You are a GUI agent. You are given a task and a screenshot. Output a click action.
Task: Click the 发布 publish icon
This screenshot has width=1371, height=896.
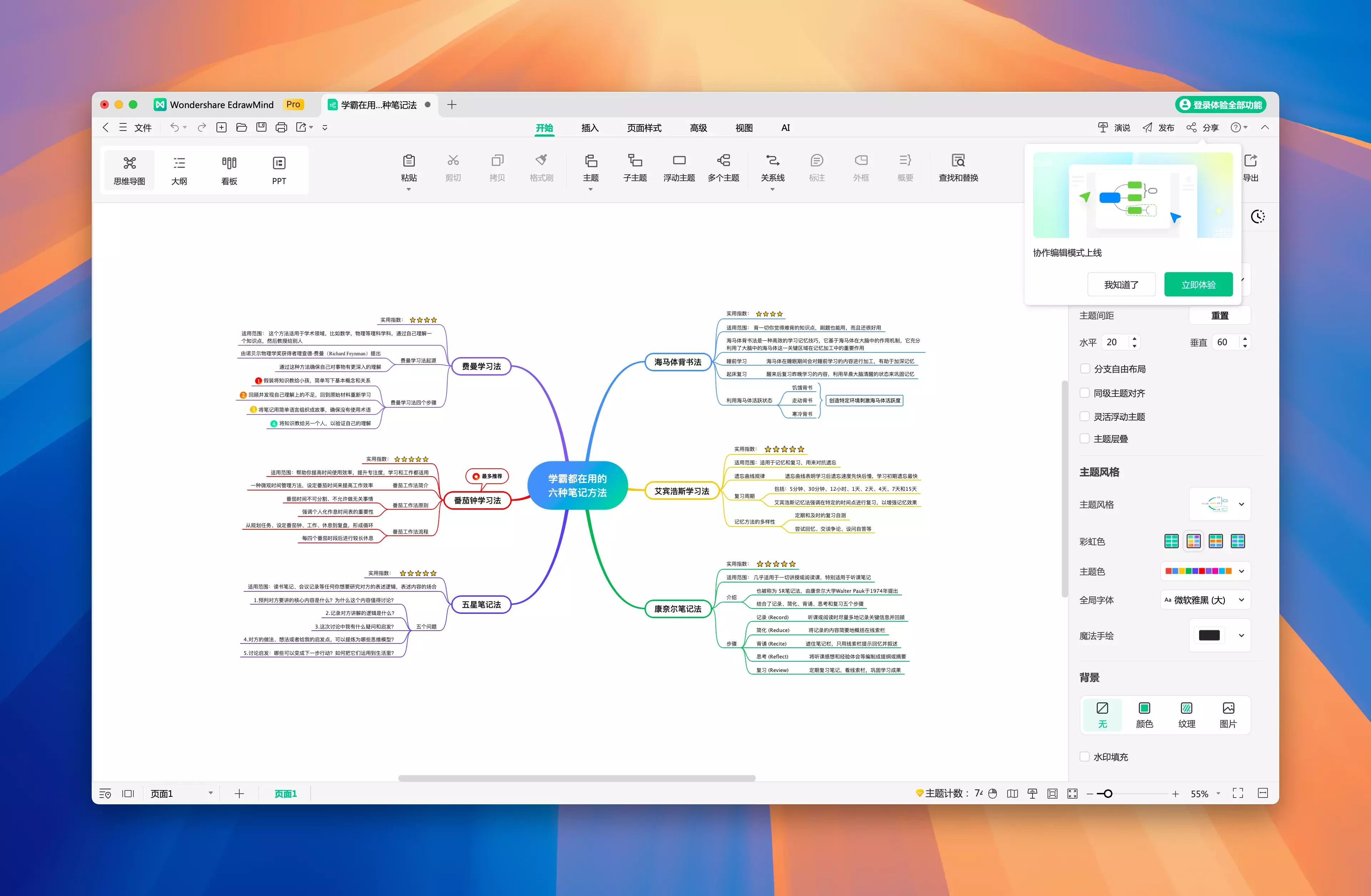click(1147, 127)
